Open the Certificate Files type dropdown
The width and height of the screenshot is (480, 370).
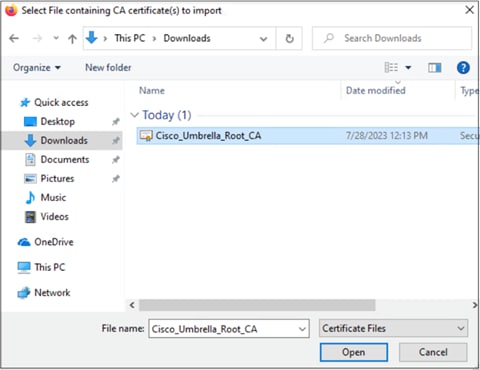pos(393,329)
